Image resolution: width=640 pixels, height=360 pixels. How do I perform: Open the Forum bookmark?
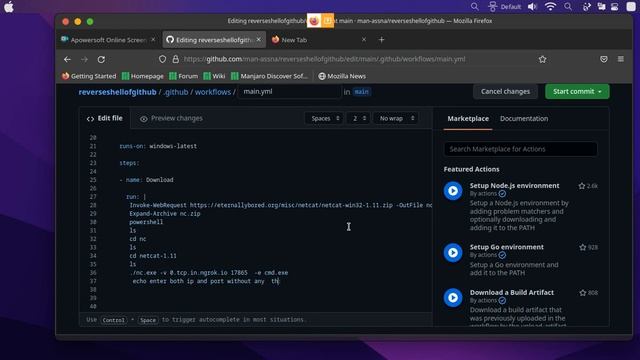pyautogui.click(x=183, y=76)
